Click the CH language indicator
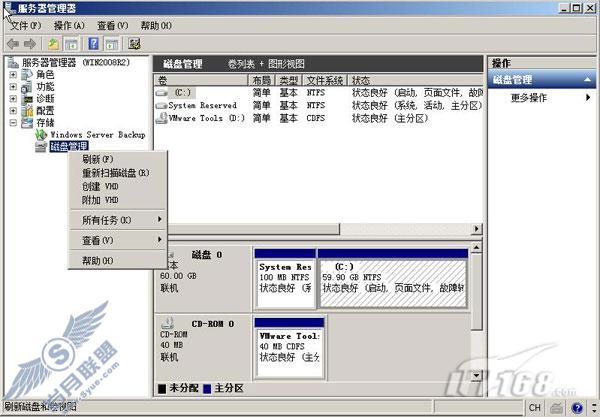 click(535, 408)
